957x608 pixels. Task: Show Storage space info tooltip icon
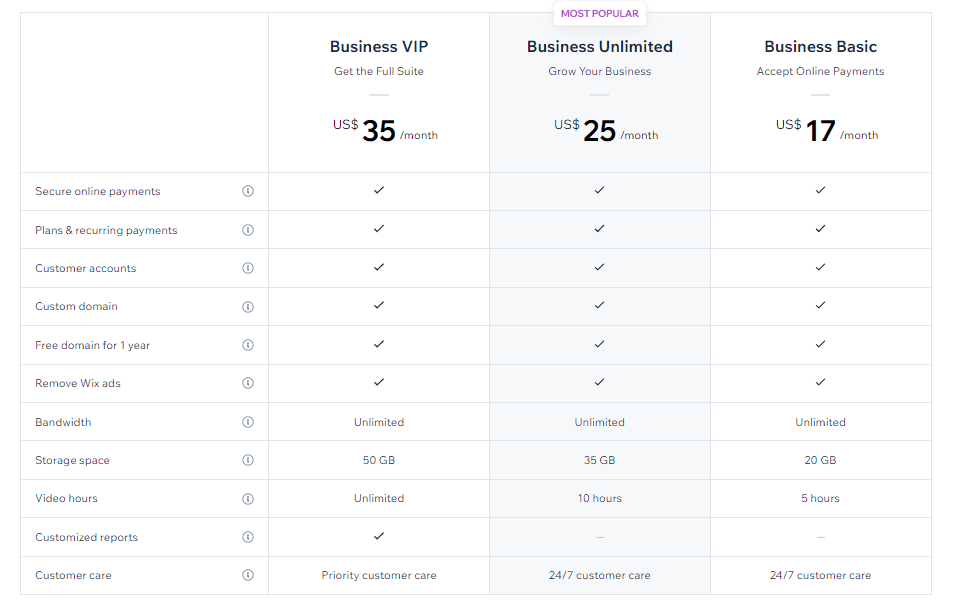pyautogui.click(x=248, y=460)
